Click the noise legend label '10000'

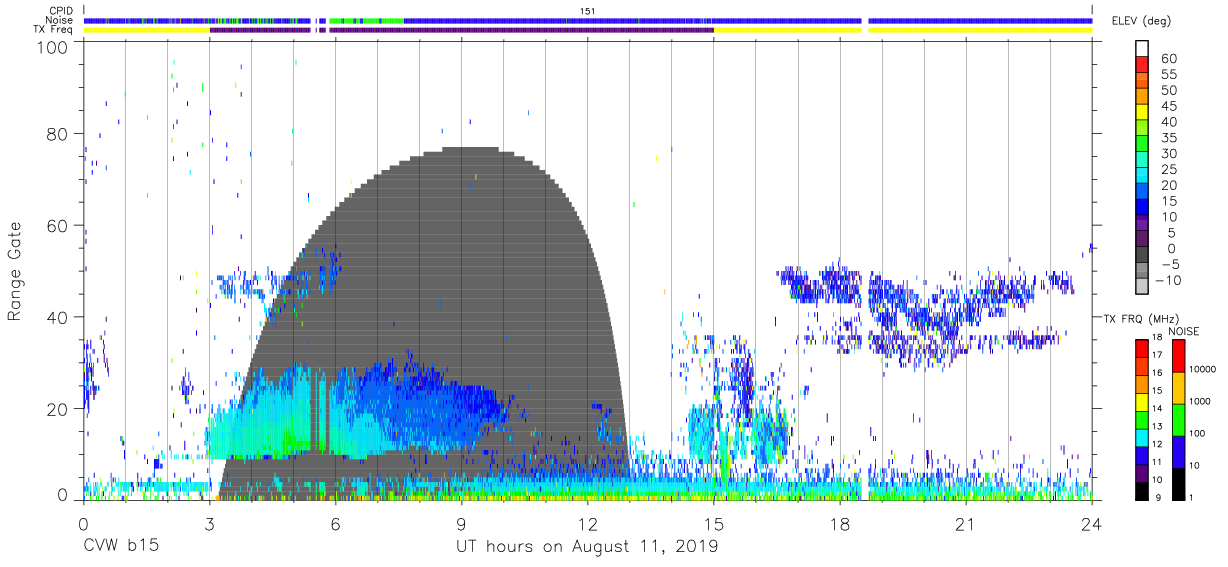tap(1203, 370)
